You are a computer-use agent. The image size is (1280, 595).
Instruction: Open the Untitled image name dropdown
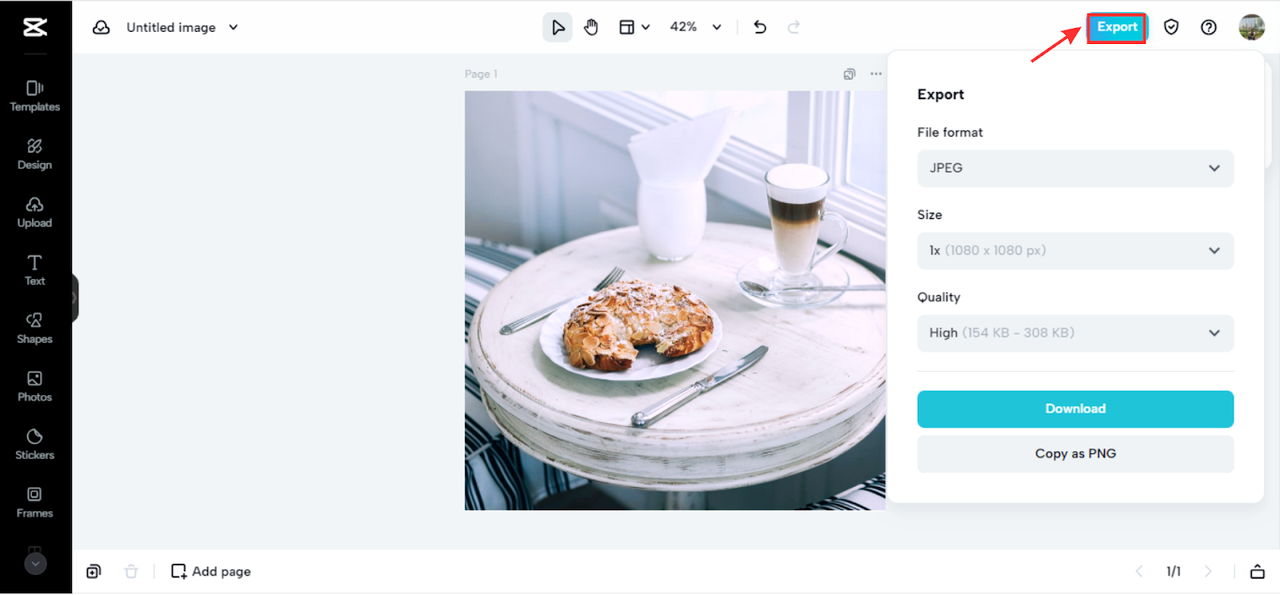[182, 28]
